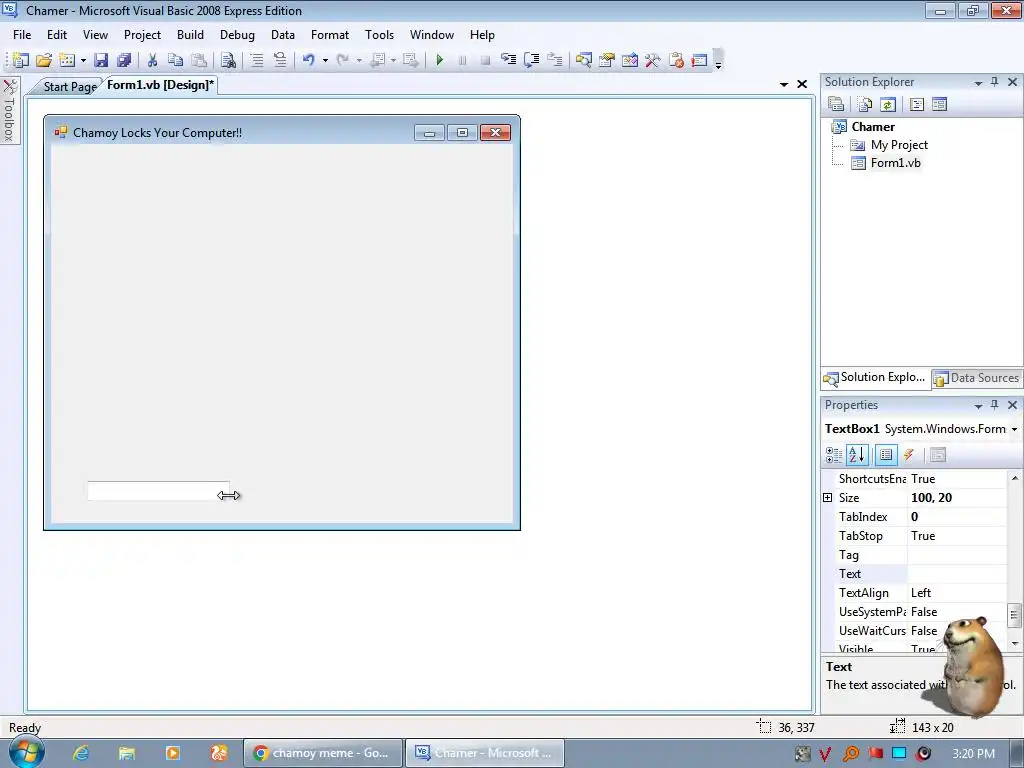
Task: Click the Paste toolbar icon
Action: (x=199, y=60)
